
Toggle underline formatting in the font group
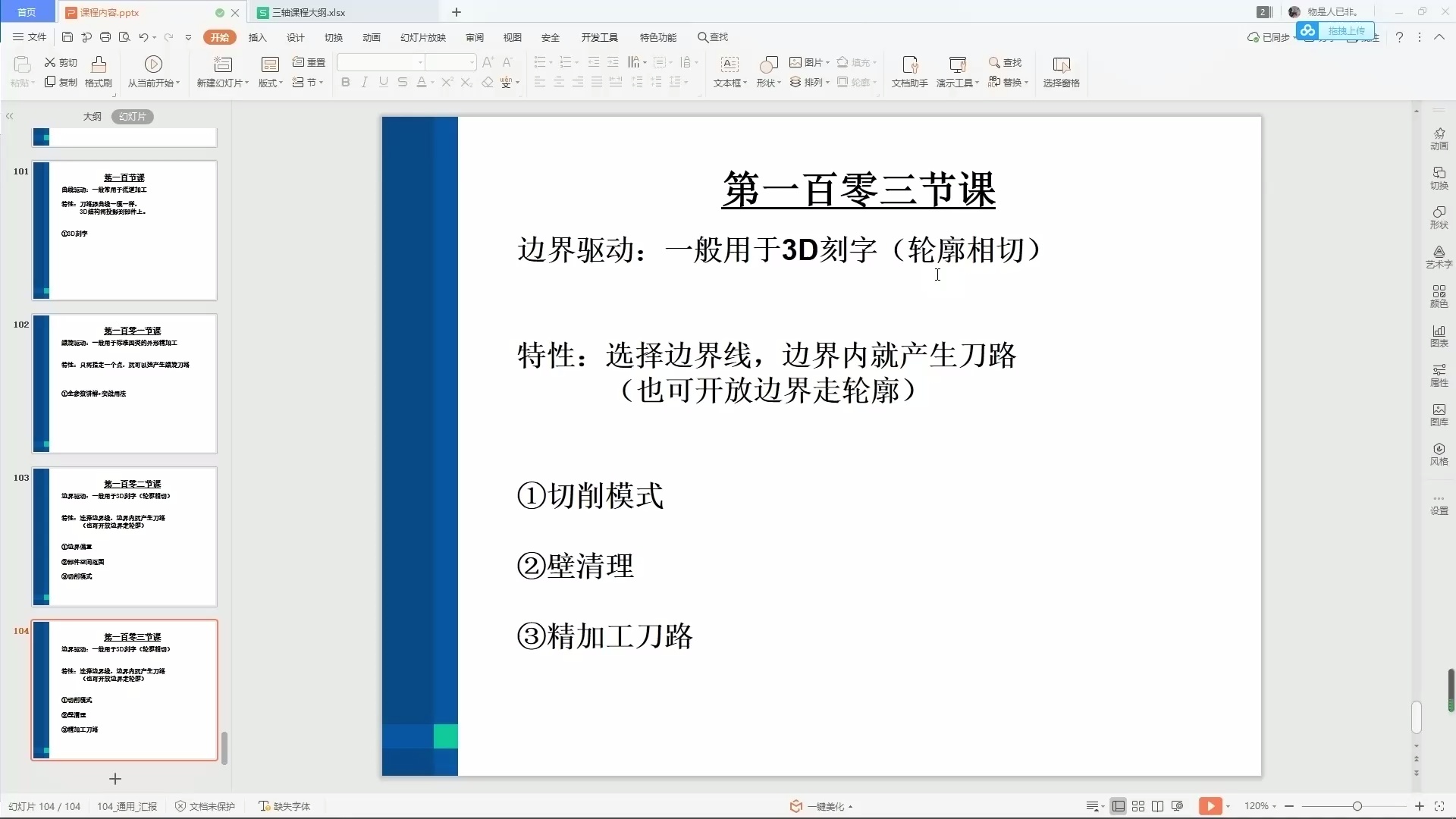(x=384, y=83)
